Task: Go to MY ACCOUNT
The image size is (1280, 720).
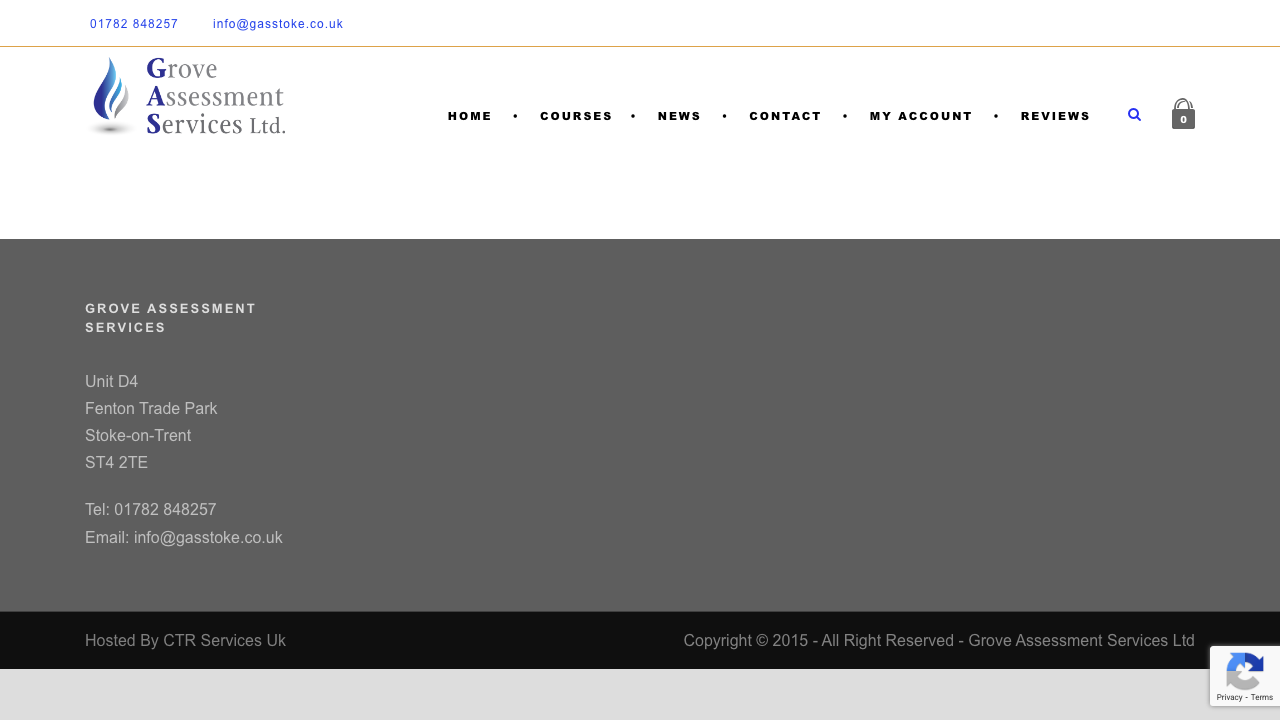Action: [x=920, y=116]
